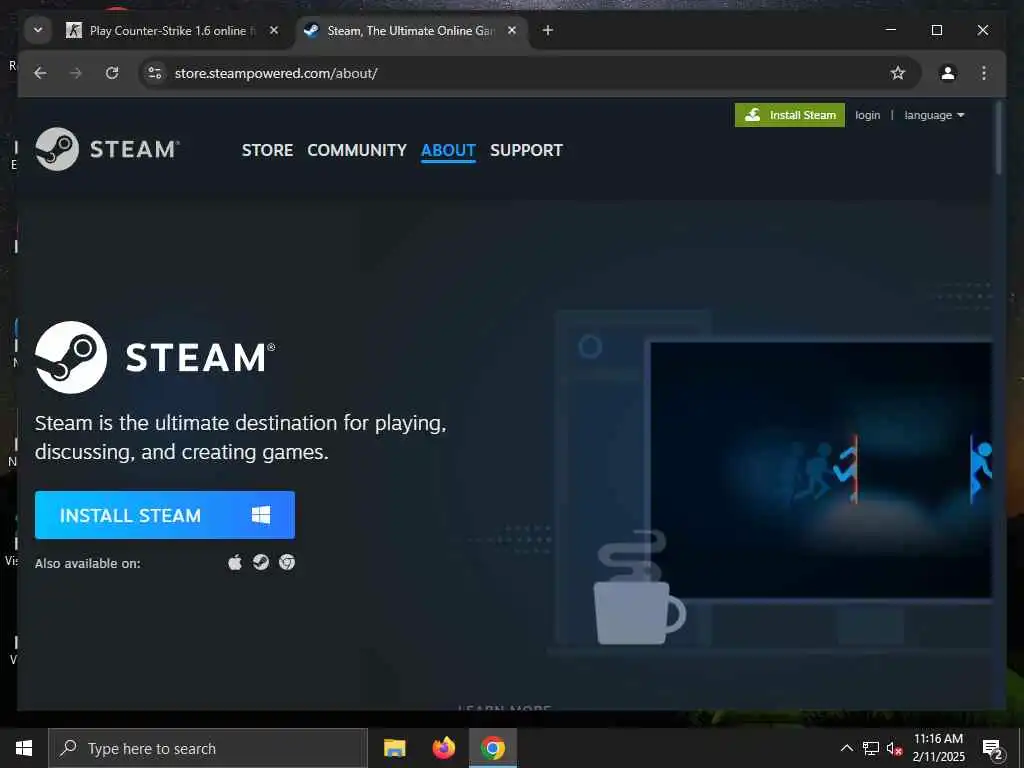
Task: Click the 'Also available on:' label
Action: point(88,563)
